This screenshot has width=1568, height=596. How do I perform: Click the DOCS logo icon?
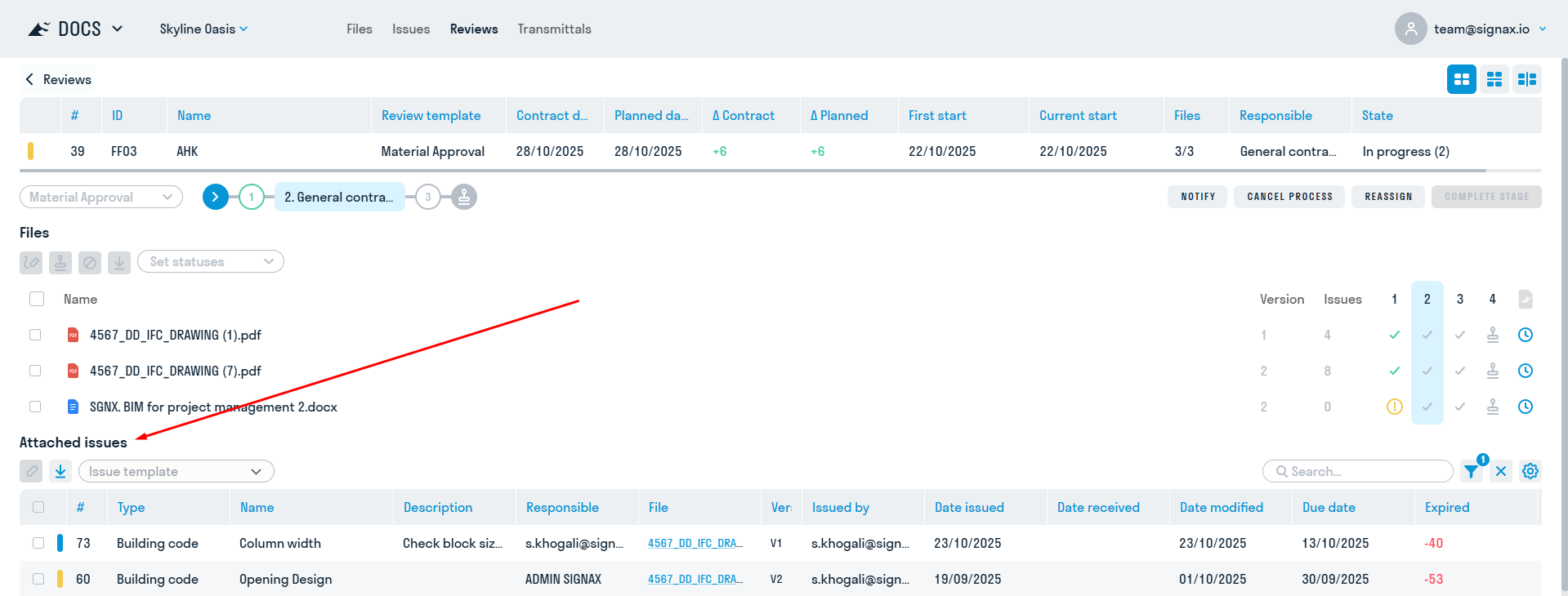tap(38, 29)
